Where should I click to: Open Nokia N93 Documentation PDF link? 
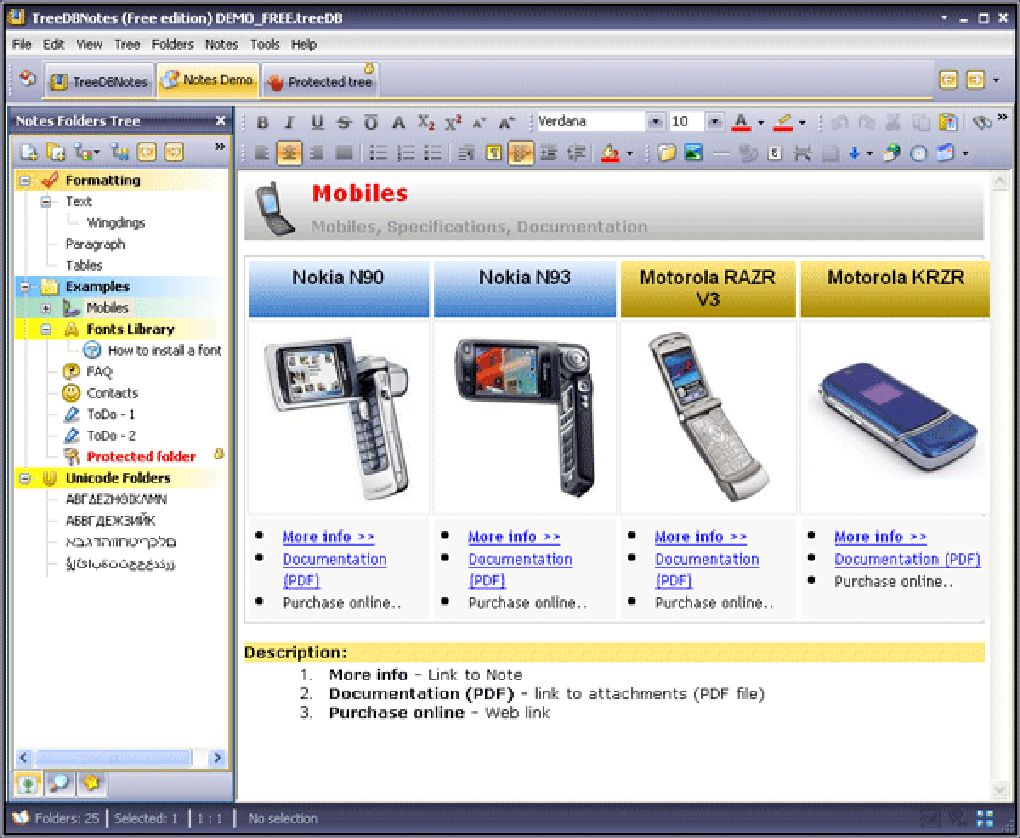(x=520, y=569)
